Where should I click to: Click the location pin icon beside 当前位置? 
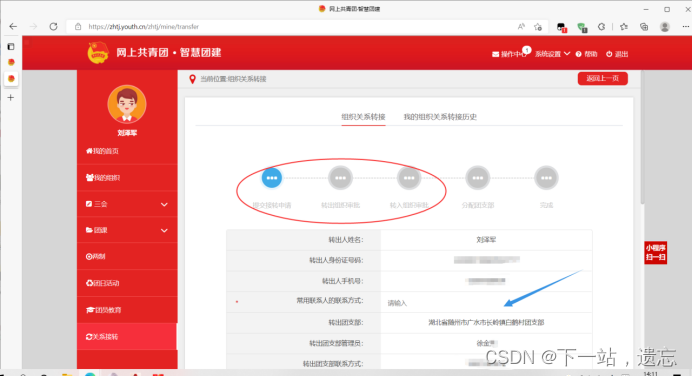click(x=192, y=79)
